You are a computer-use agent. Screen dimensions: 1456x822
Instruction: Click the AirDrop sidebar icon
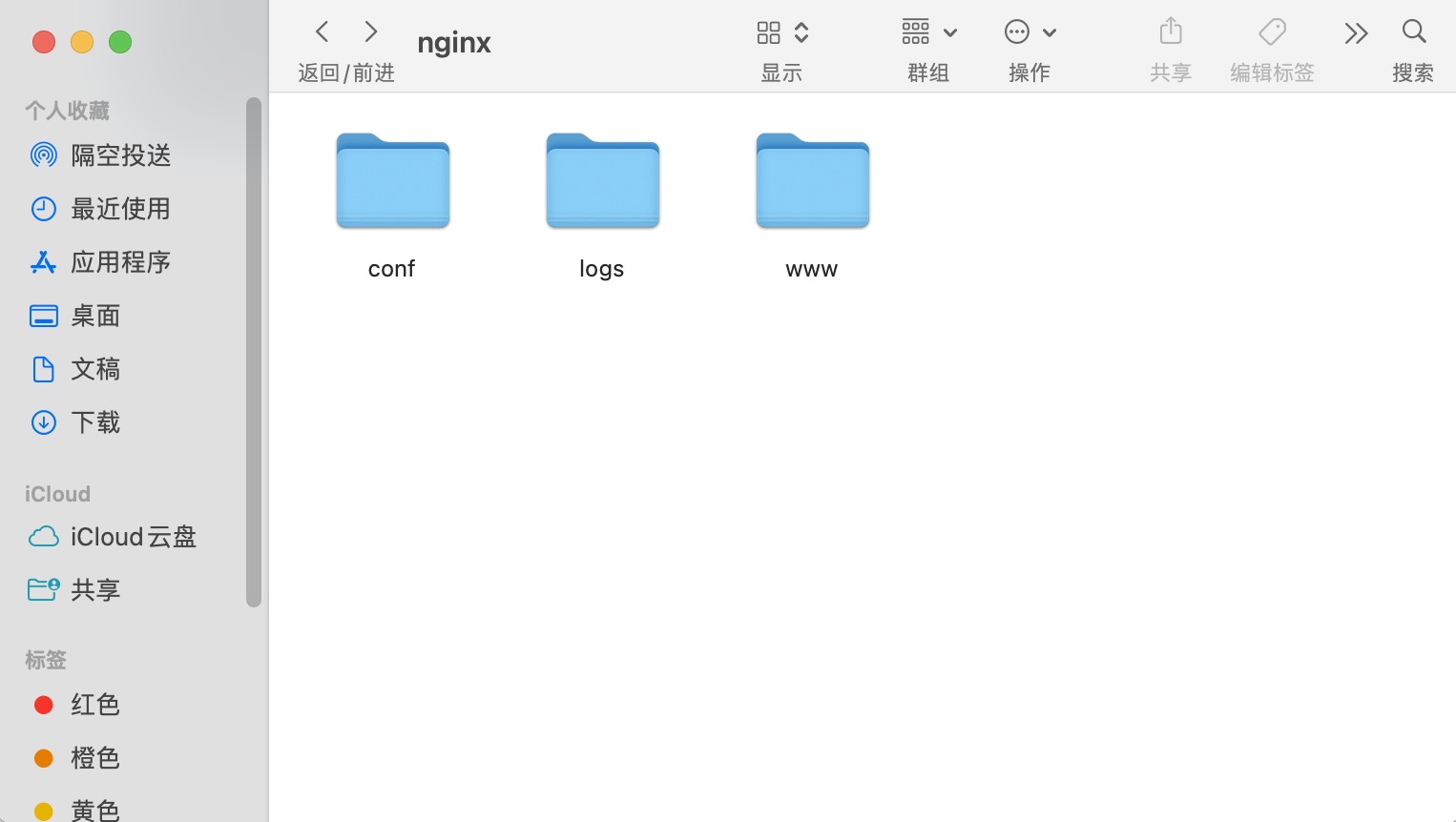[x=44, y=155]
